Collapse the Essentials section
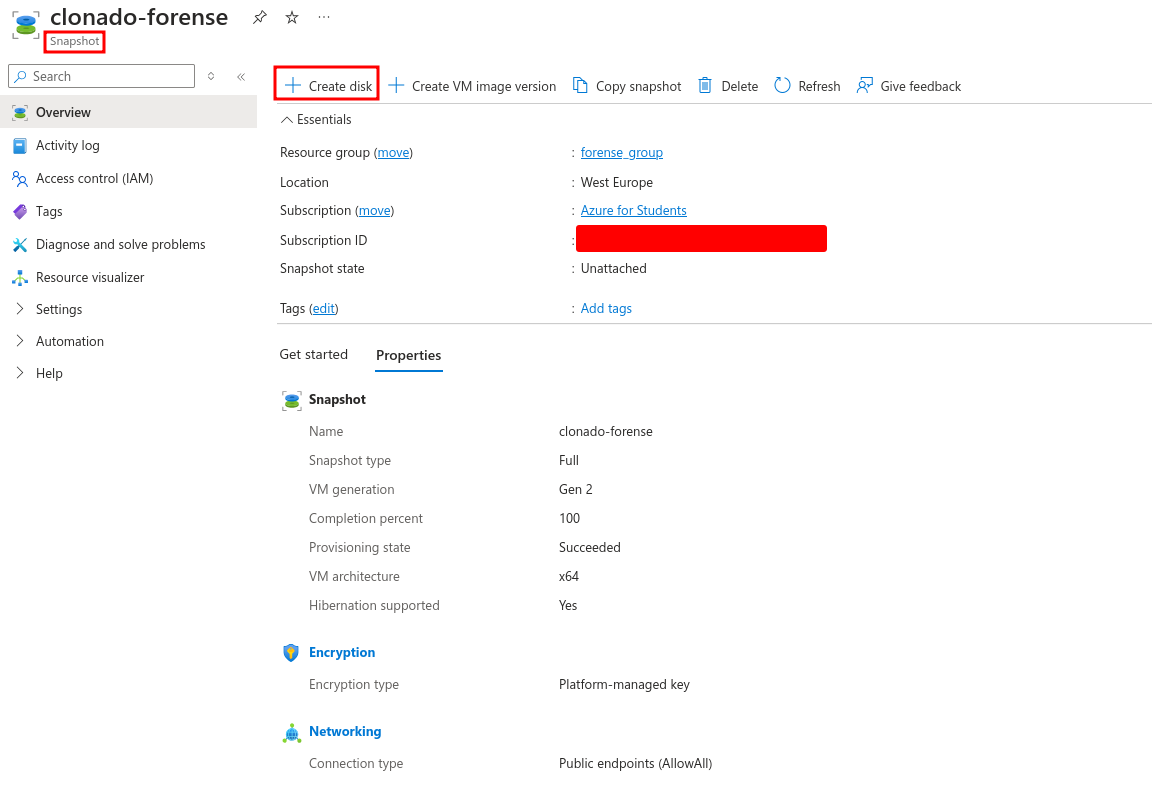 pos(316,120)
